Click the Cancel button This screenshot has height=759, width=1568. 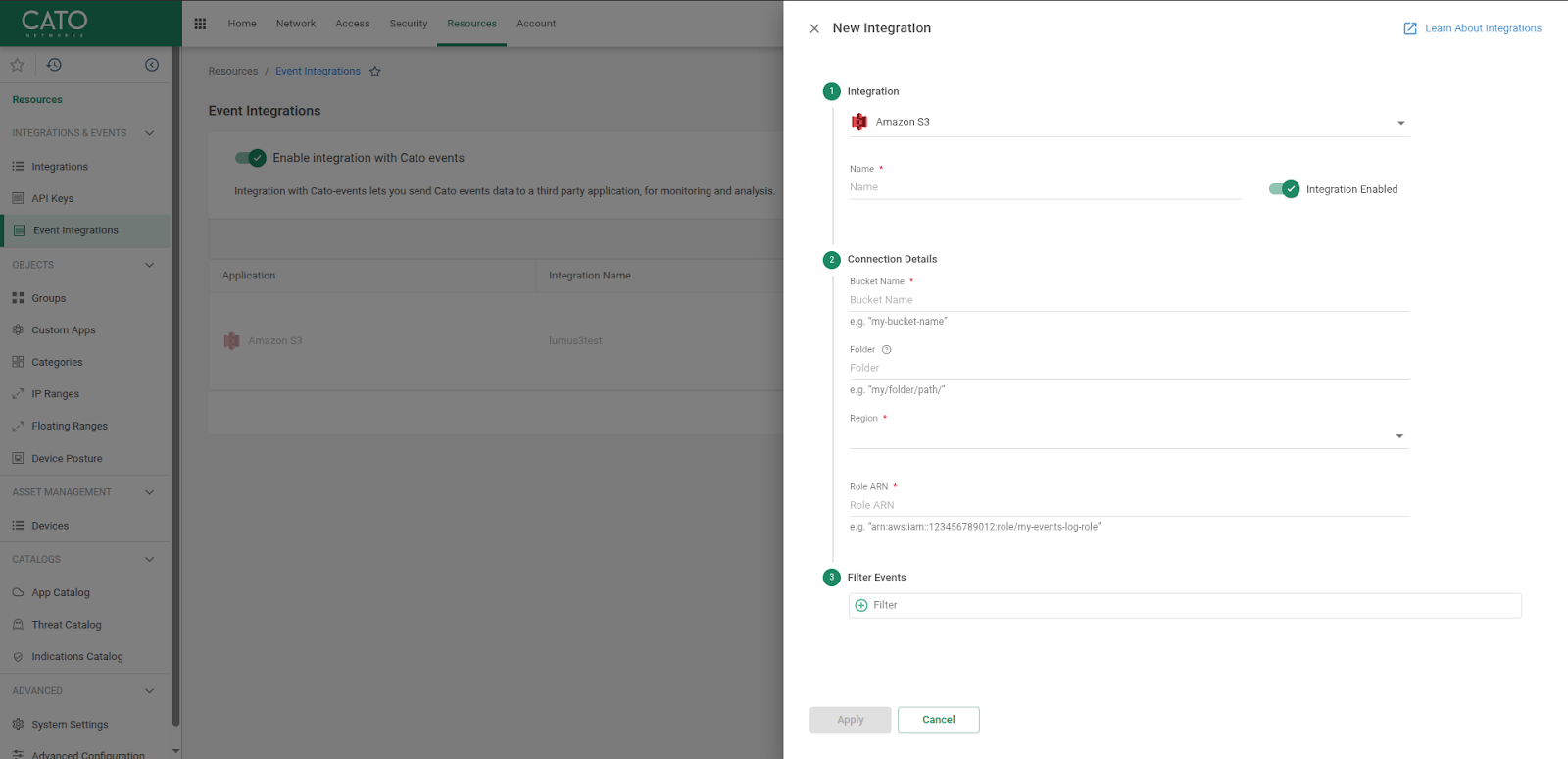pos(938,720)
